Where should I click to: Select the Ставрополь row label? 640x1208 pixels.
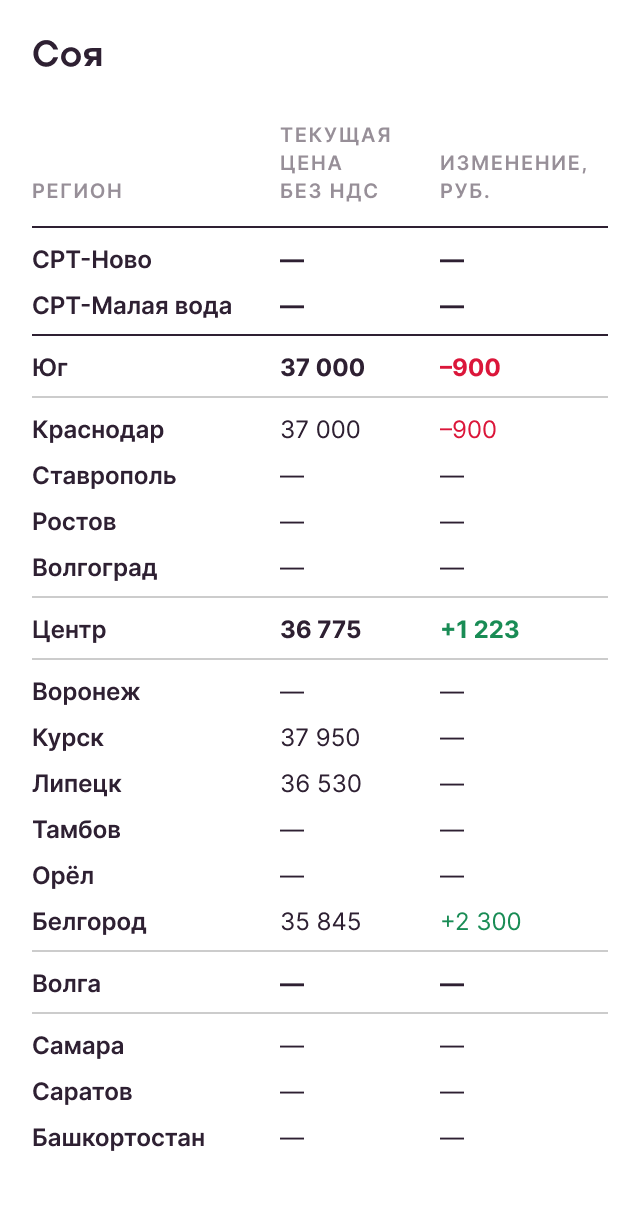pyautogui.click(x=104, y=476)
